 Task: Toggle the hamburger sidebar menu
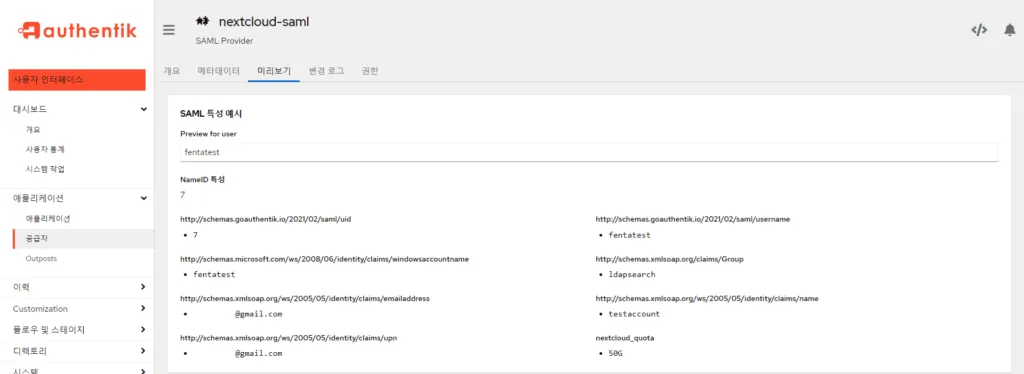point(169,30)
